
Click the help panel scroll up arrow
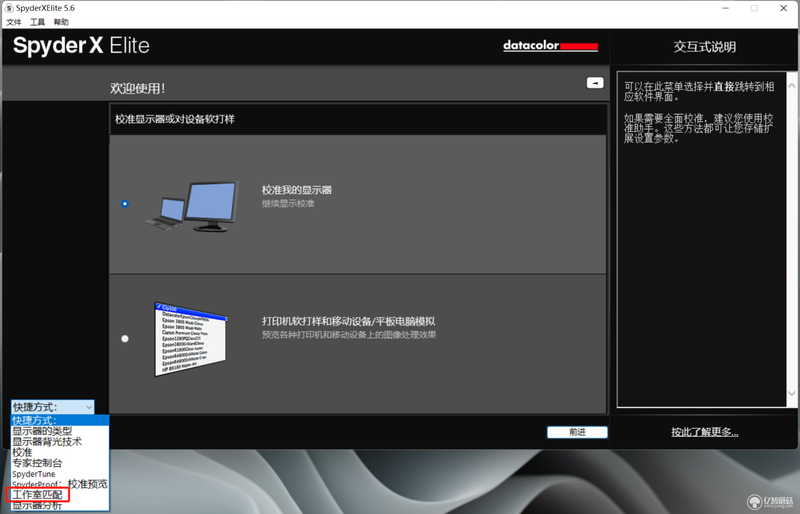pyautogui.click(x=791, y=86)
